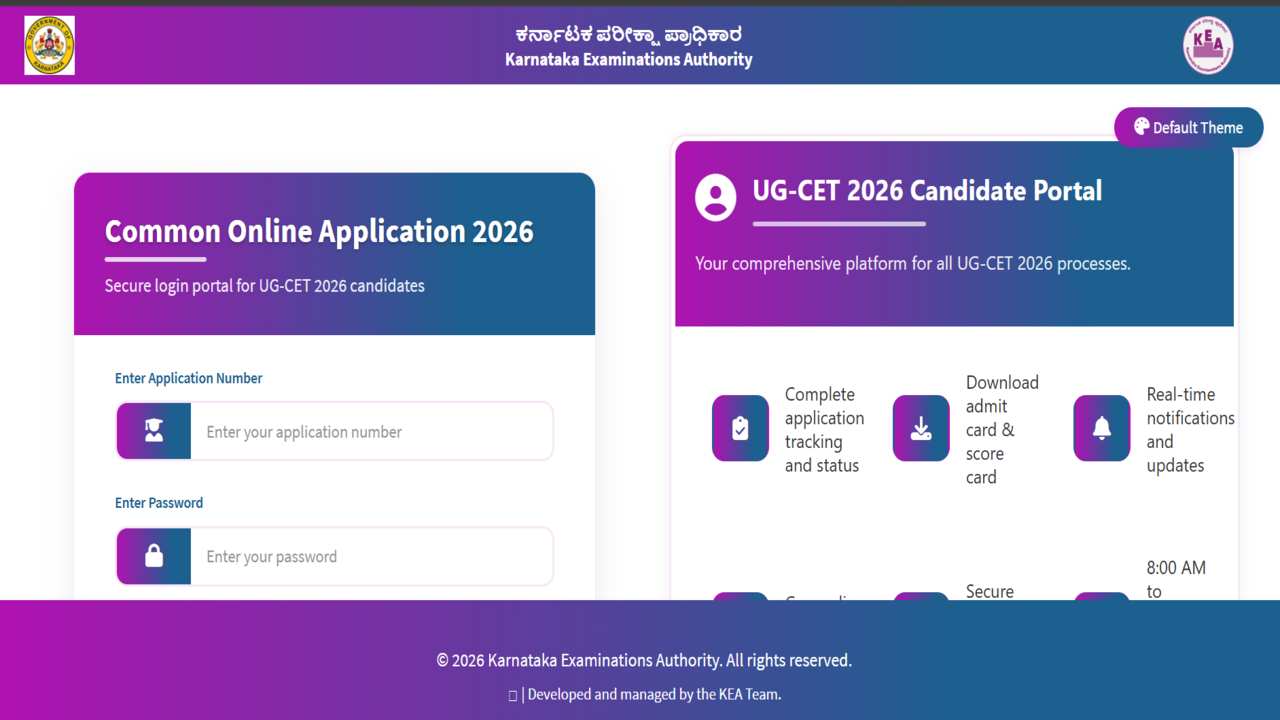Click the user profile icon in Candidate Portal
1280x720 pixels.
pos(715,197)
